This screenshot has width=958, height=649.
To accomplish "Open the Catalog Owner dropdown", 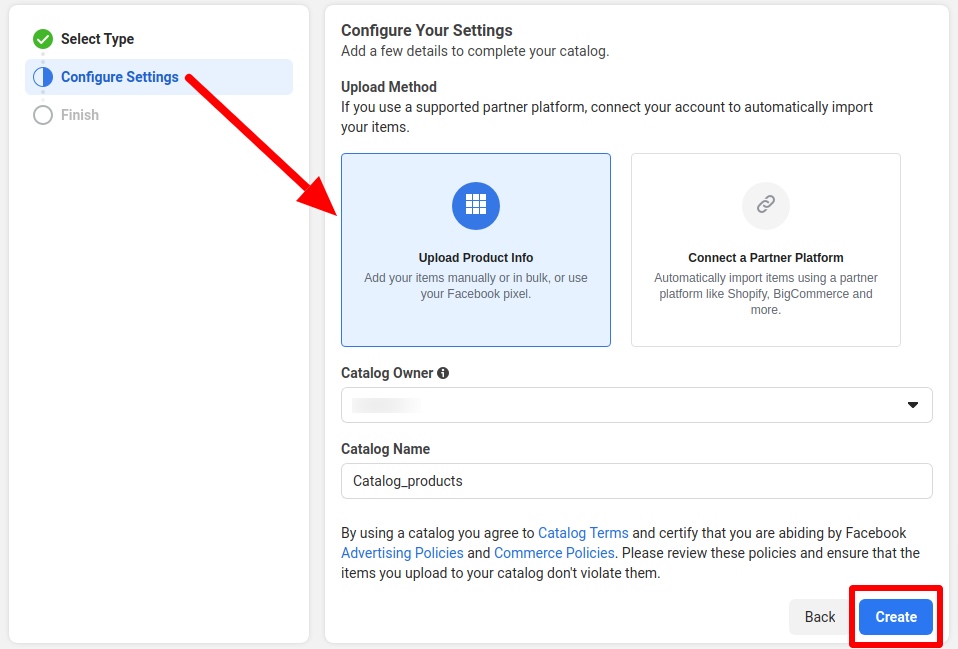I will point(636,405).
